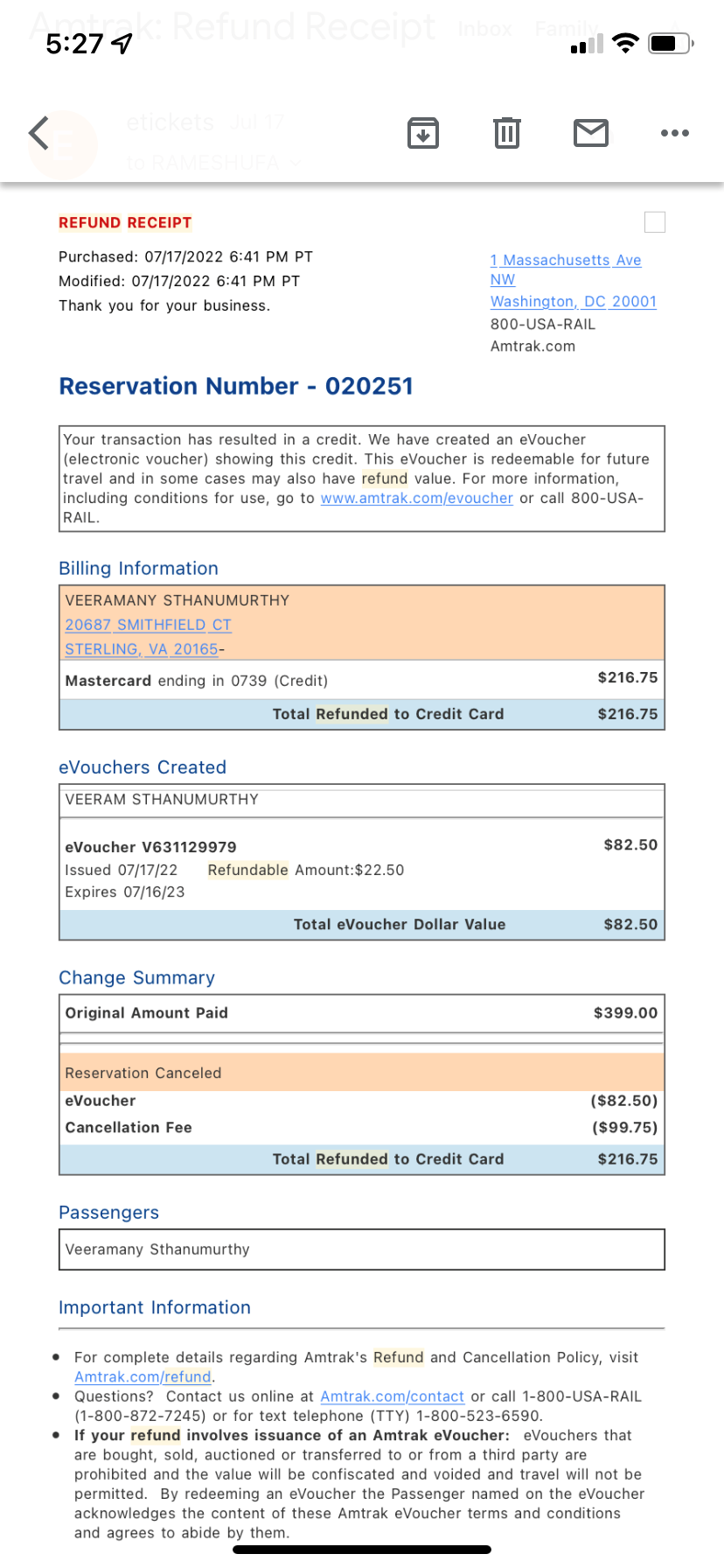The height and width of the screenshot is (1568, 724).
Task: Expand recipient details via the RAMESHUFA chevron
Action: [x=294, y=164]
